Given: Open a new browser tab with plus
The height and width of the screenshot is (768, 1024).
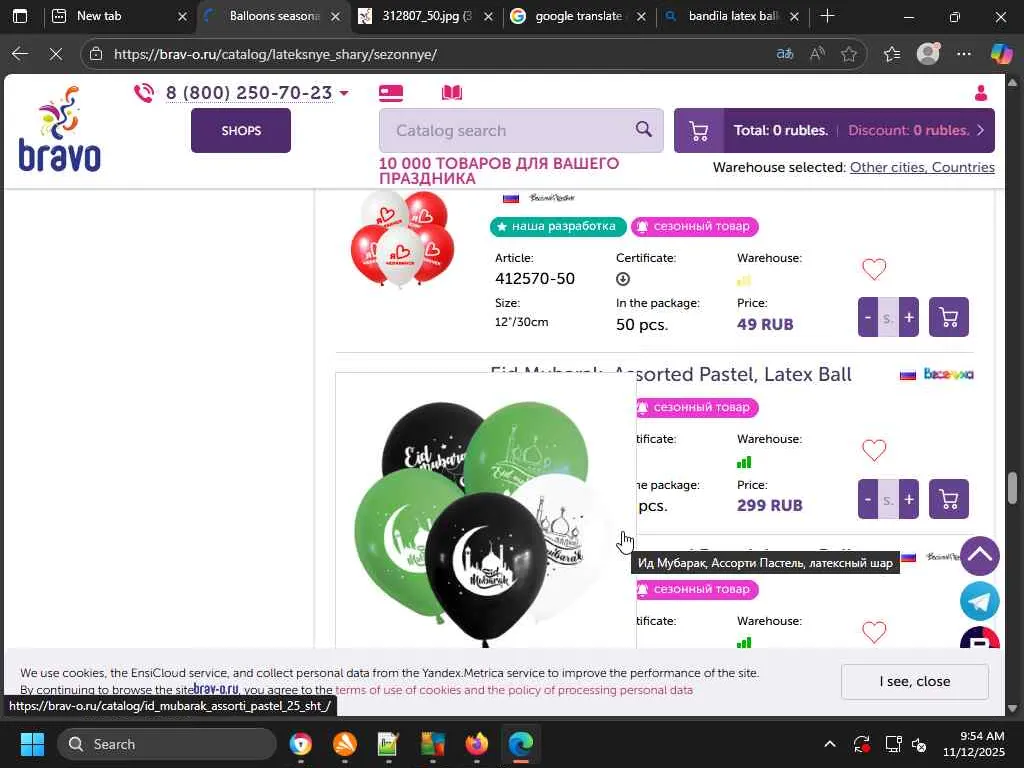Looking at the screenshot, I should pos(827,16).
